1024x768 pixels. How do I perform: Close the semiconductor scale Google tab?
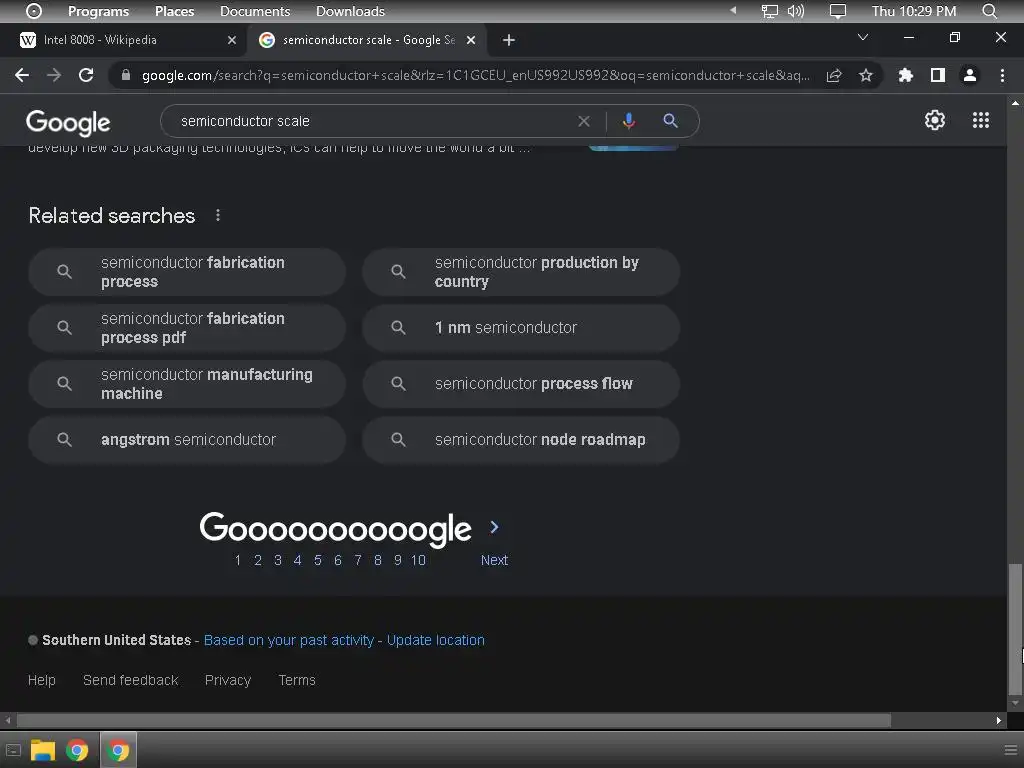[471, 40]
